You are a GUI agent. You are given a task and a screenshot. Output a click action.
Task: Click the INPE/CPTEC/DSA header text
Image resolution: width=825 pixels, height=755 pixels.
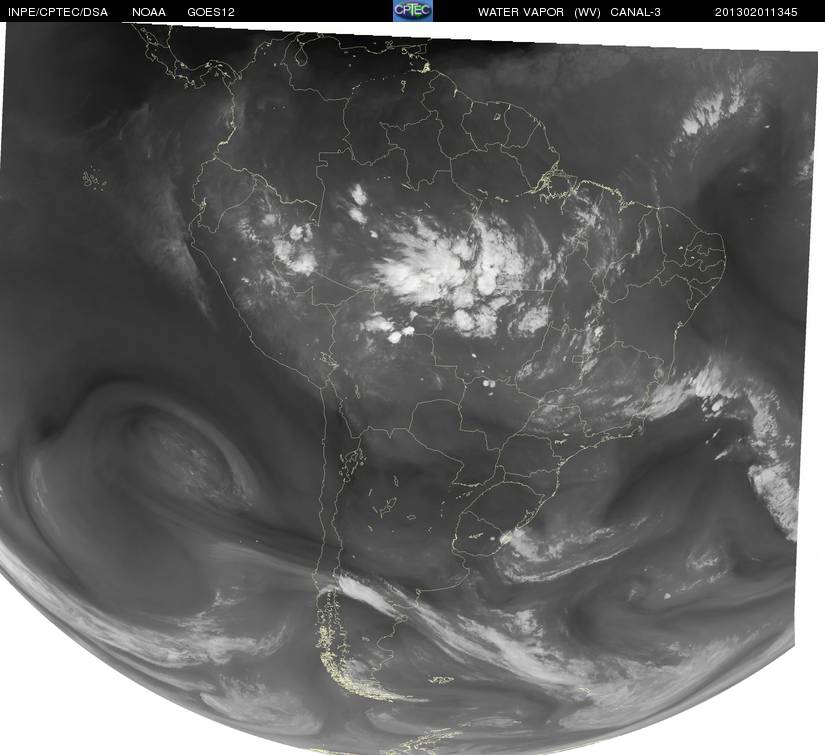pos(58,12)
